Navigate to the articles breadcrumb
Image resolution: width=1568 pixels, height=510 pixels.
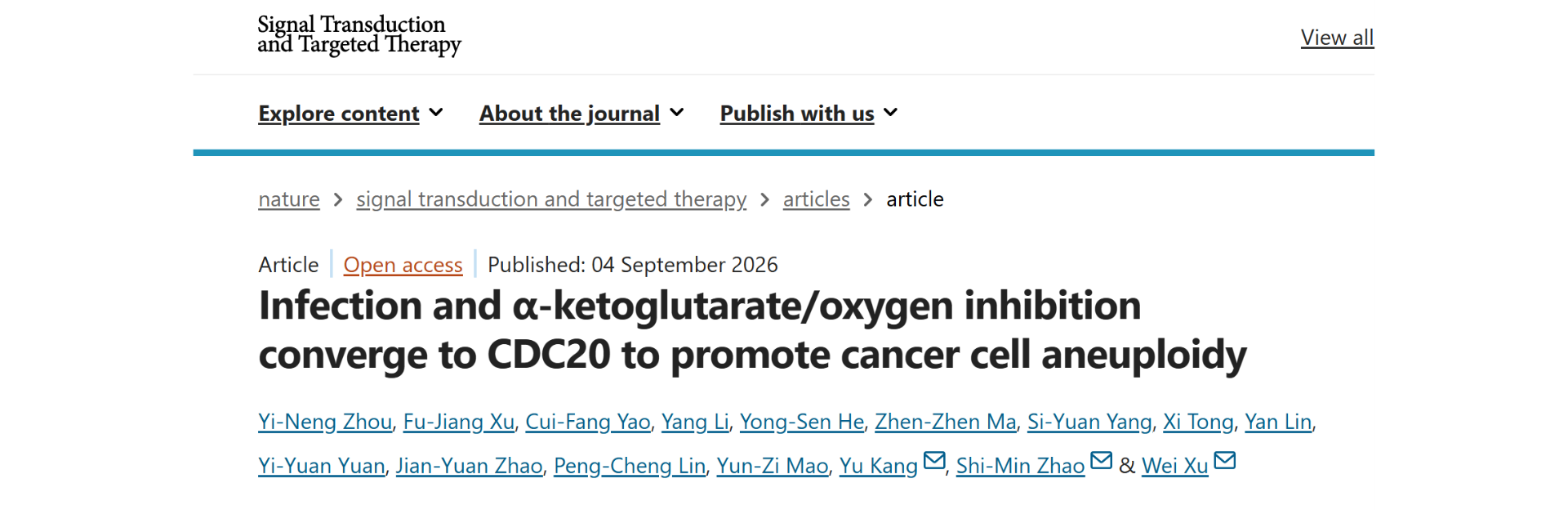tap(816, 199)
